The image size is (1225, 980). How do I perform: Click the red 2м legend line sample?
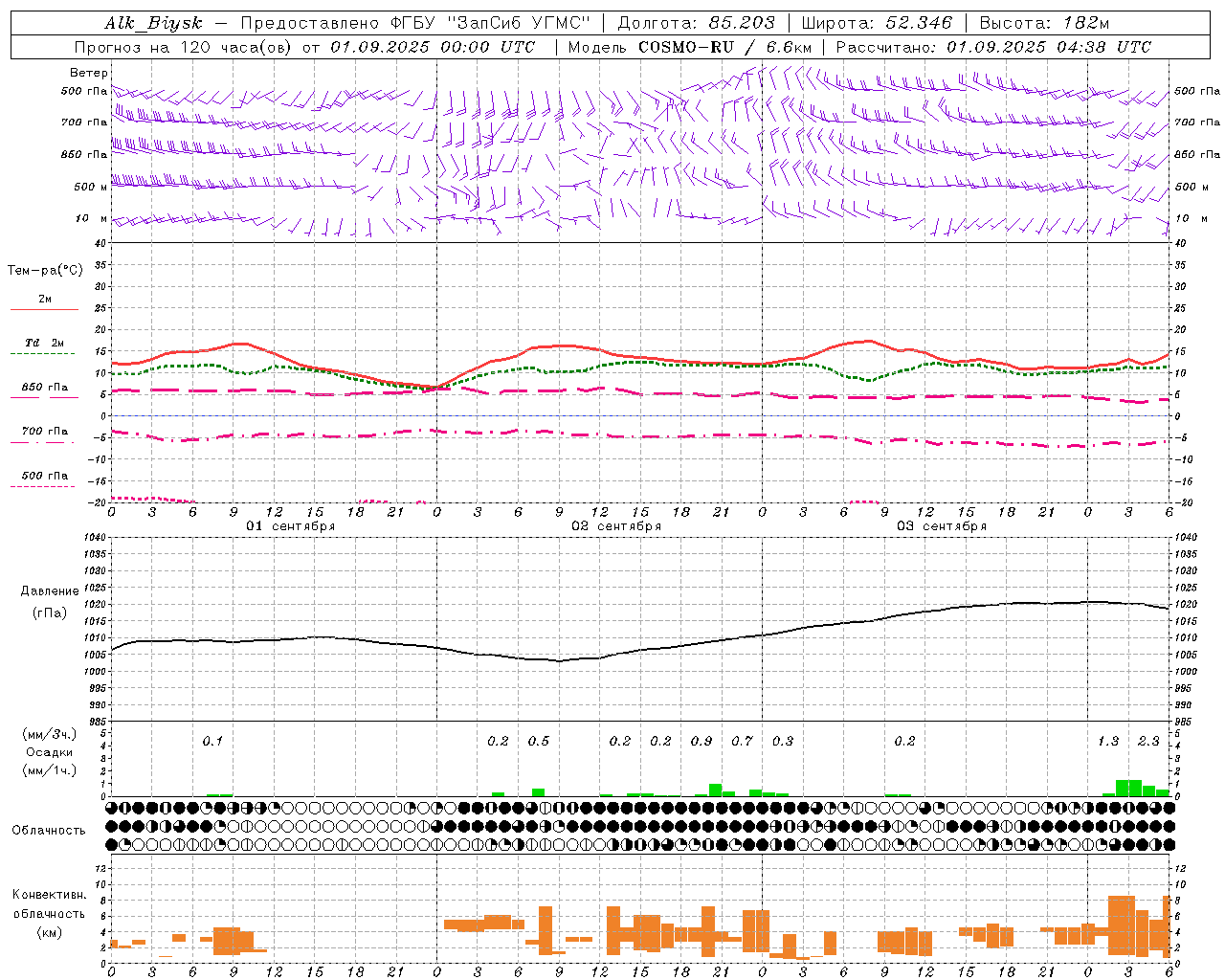point(44,309)
